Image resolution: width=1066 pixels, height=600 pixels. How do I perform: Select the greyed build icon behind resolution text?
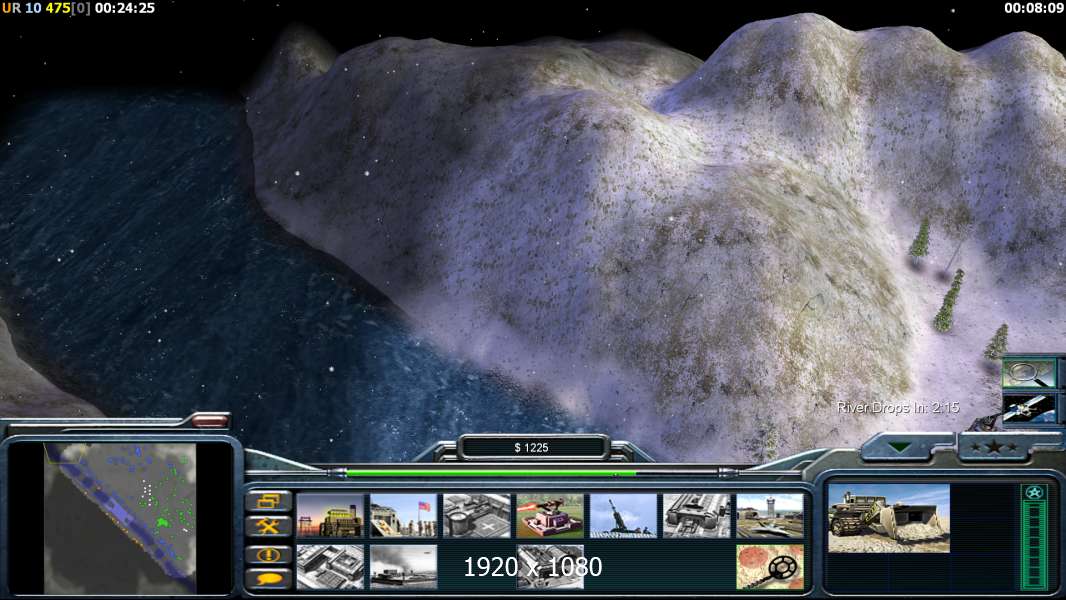point(550,566)
